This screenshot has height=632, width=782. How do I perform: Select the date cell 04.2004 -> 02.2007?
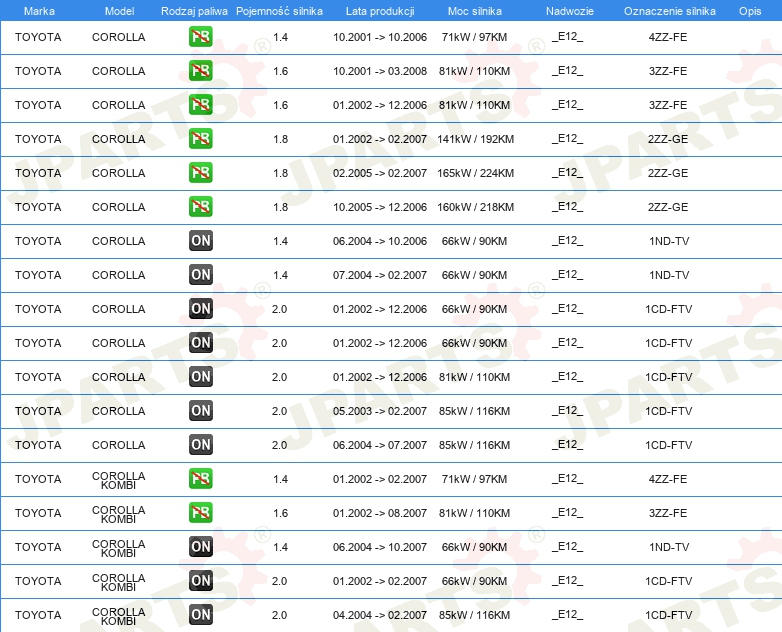tap(380, 615)
